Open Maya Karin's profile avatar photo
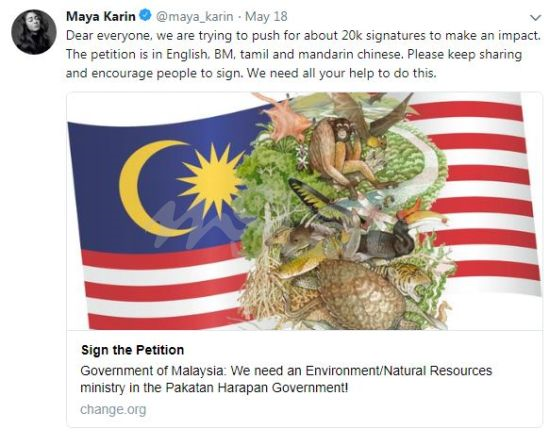This screenshot has height=445, width=550. 34,32
